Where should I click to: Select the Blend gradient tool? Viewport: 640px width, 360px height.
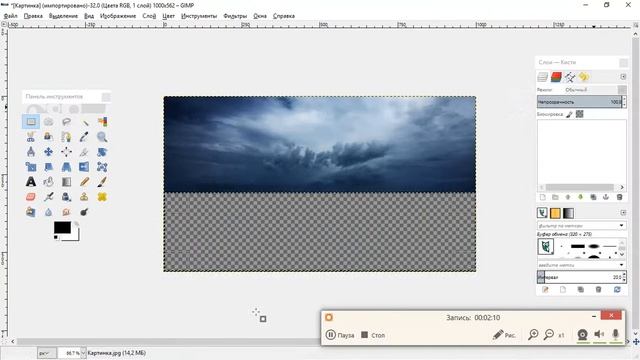[66, 182]
